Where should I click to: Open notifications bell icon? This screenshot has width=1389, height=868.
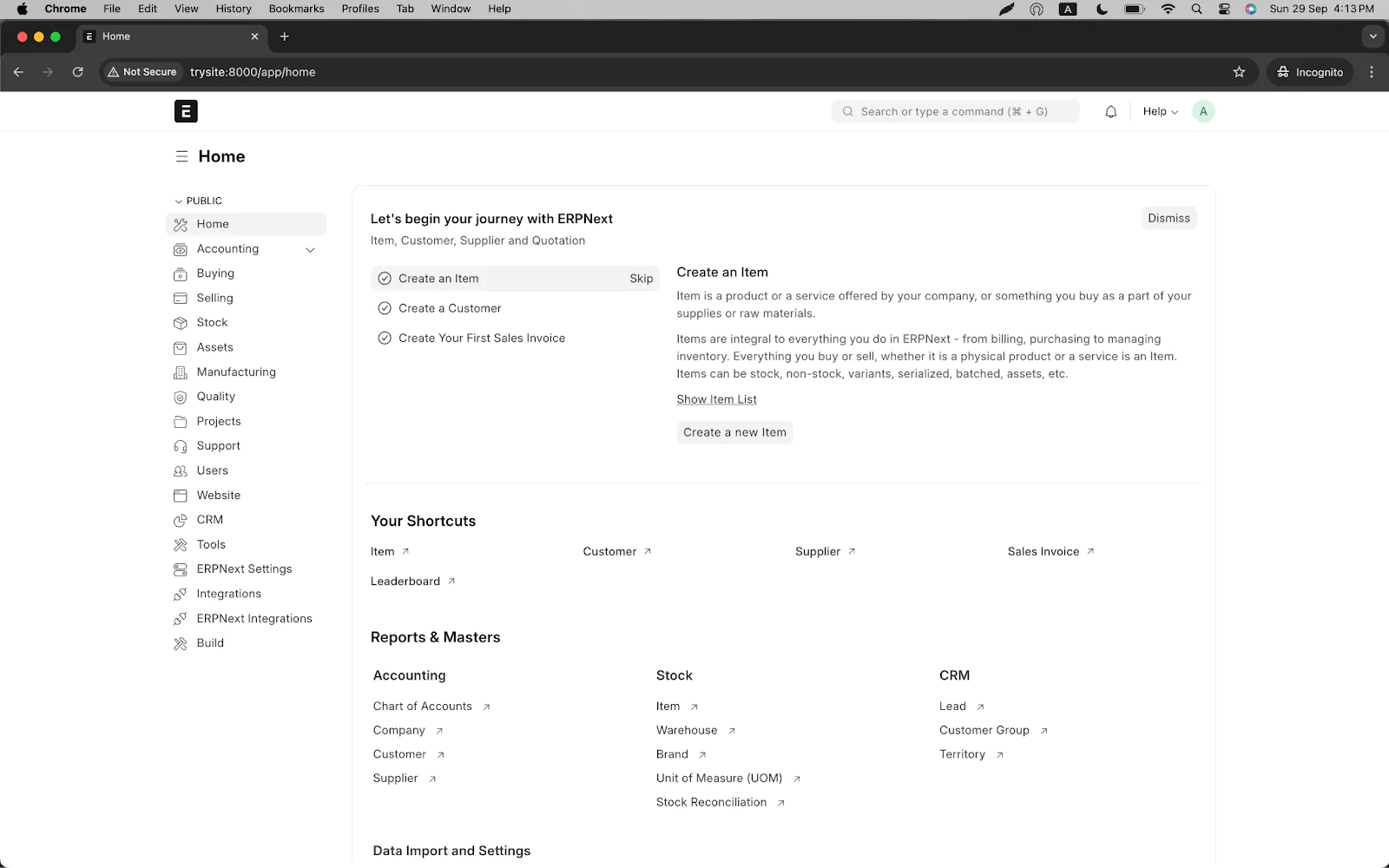click(x=1110, y=111)
